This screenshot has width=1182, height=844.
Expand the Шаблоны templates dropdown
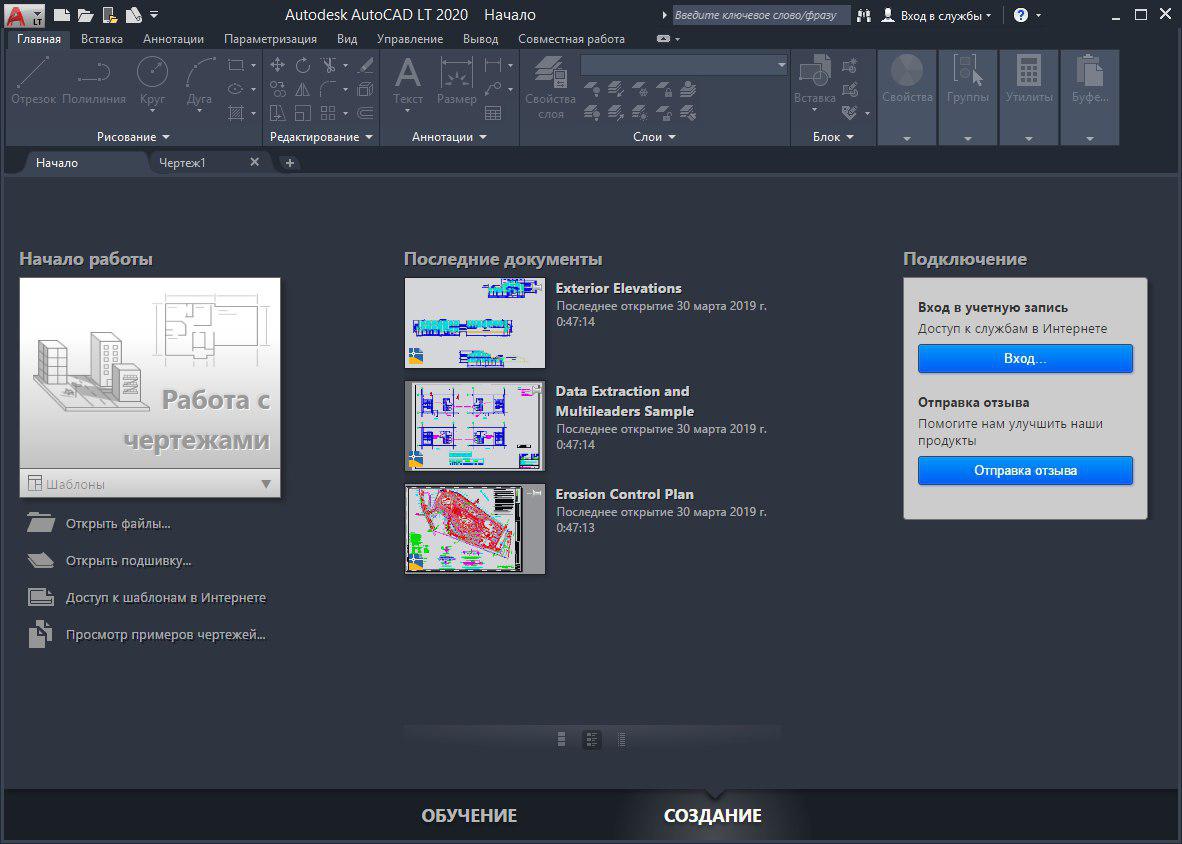tap(265, 484)
